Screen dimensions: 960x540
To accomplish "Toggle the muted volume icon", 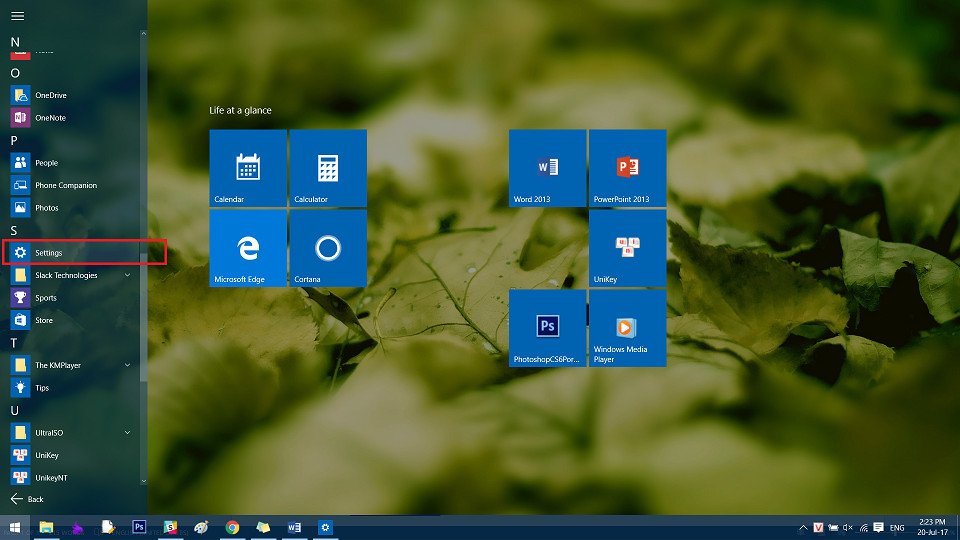I will (848, 528).
